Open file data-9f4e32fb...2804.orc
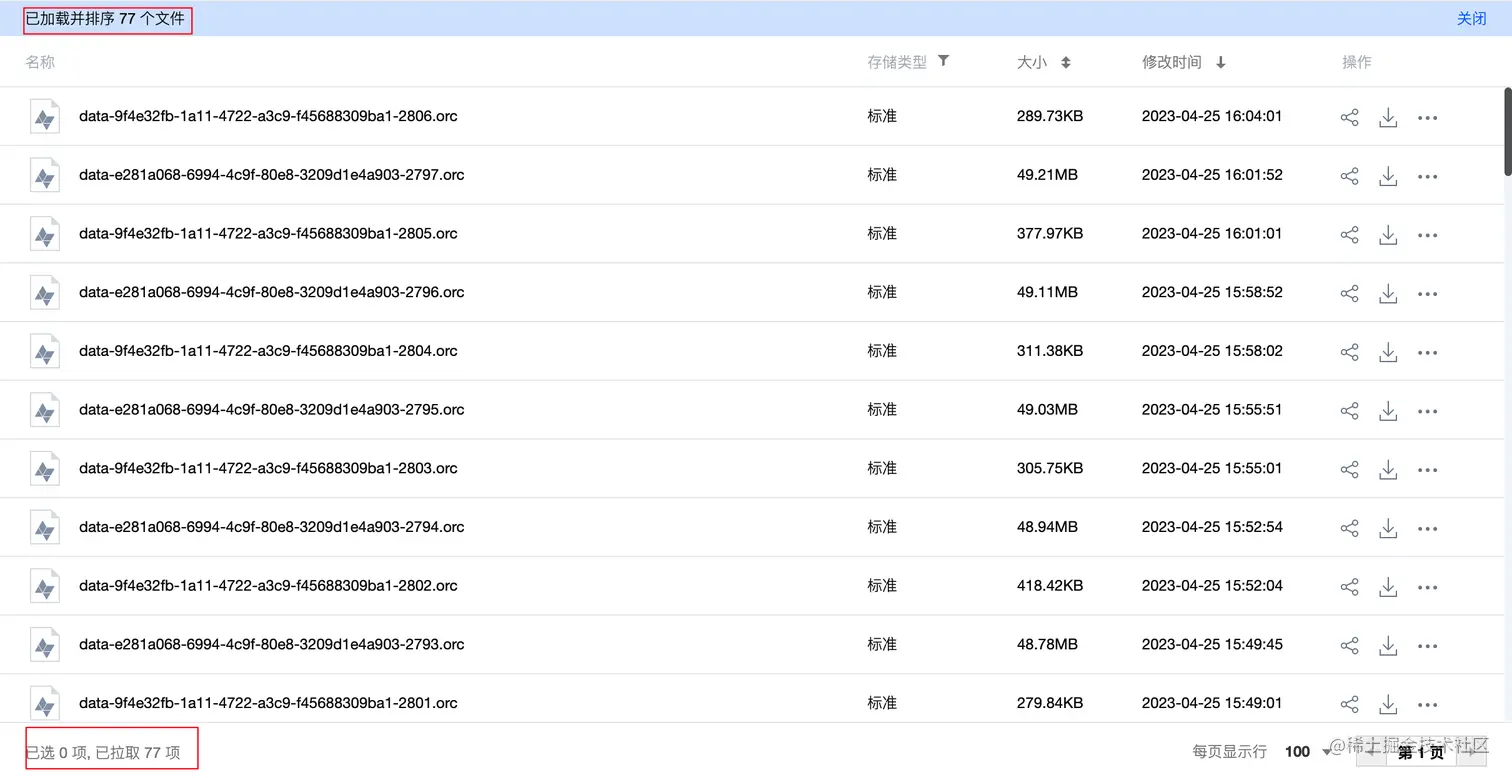 (268, 350)
